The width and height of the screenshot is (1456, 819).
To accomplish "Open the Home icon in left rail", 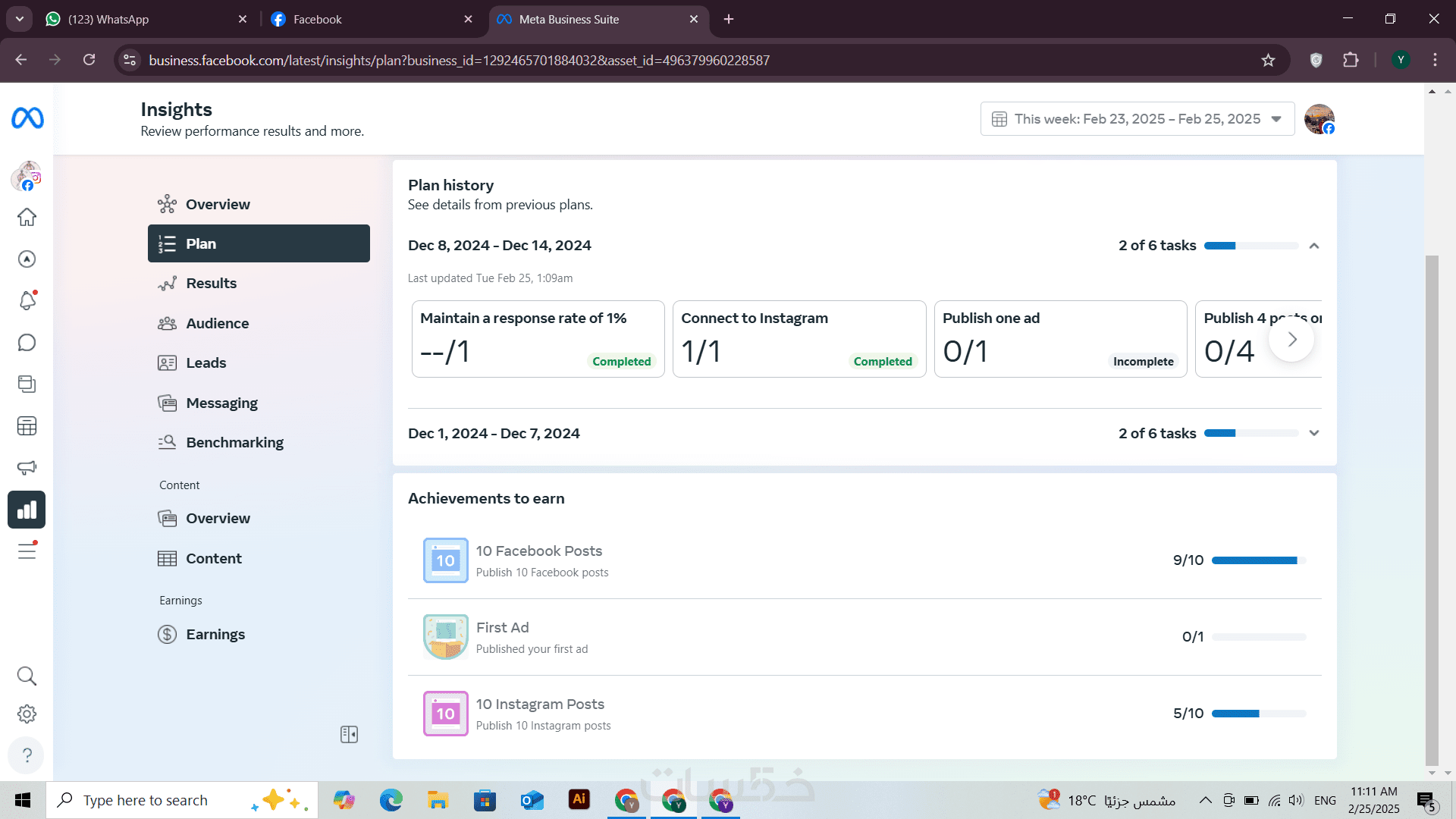I will tap(27, 218).
